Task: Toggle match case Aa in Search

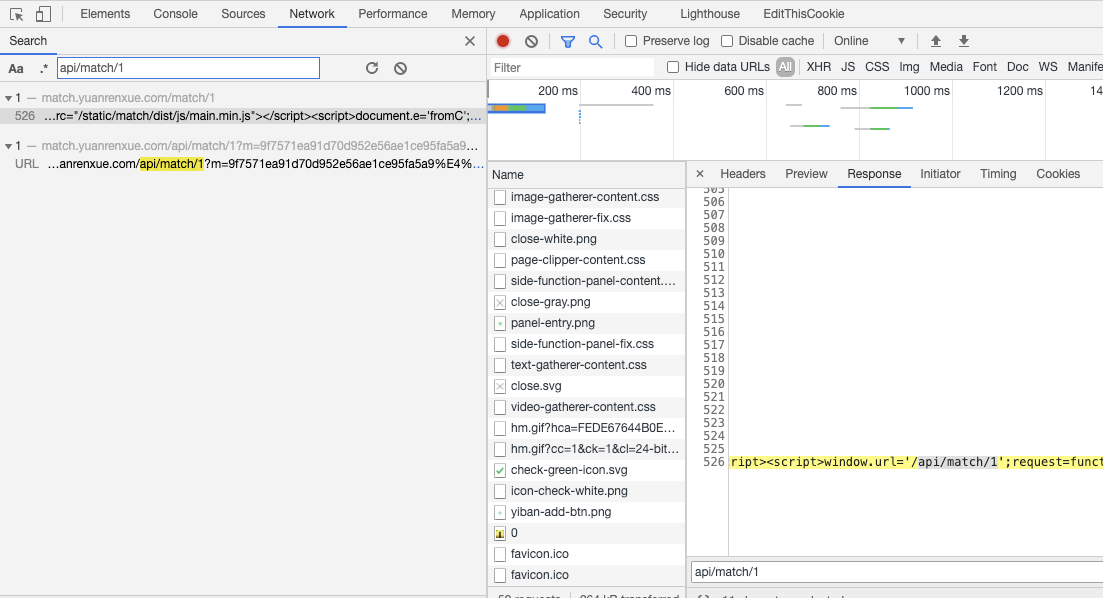Action: [15, 68]
